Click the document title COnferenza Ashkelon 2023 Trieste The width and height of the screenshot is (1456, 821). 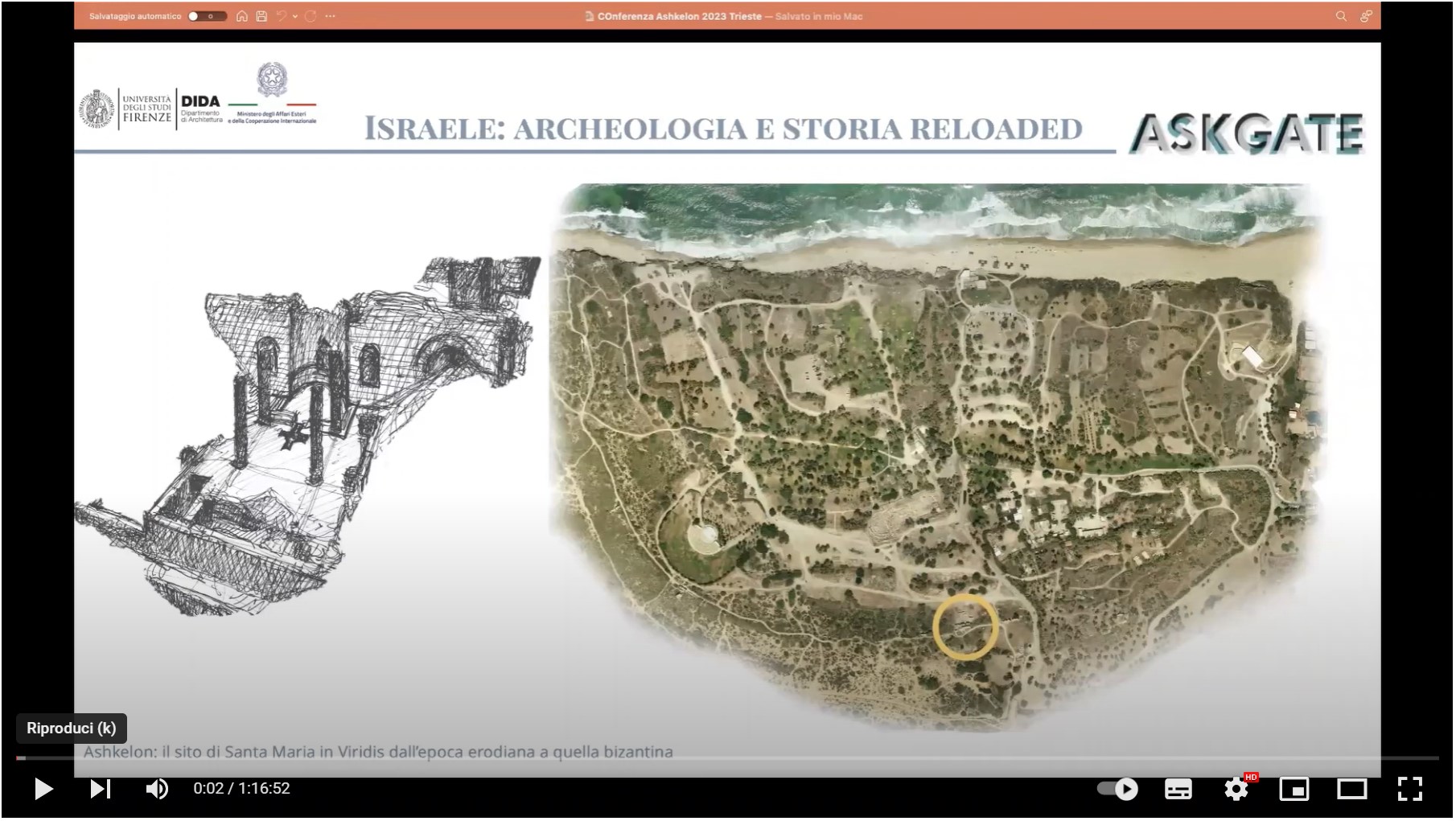point(679,16)
